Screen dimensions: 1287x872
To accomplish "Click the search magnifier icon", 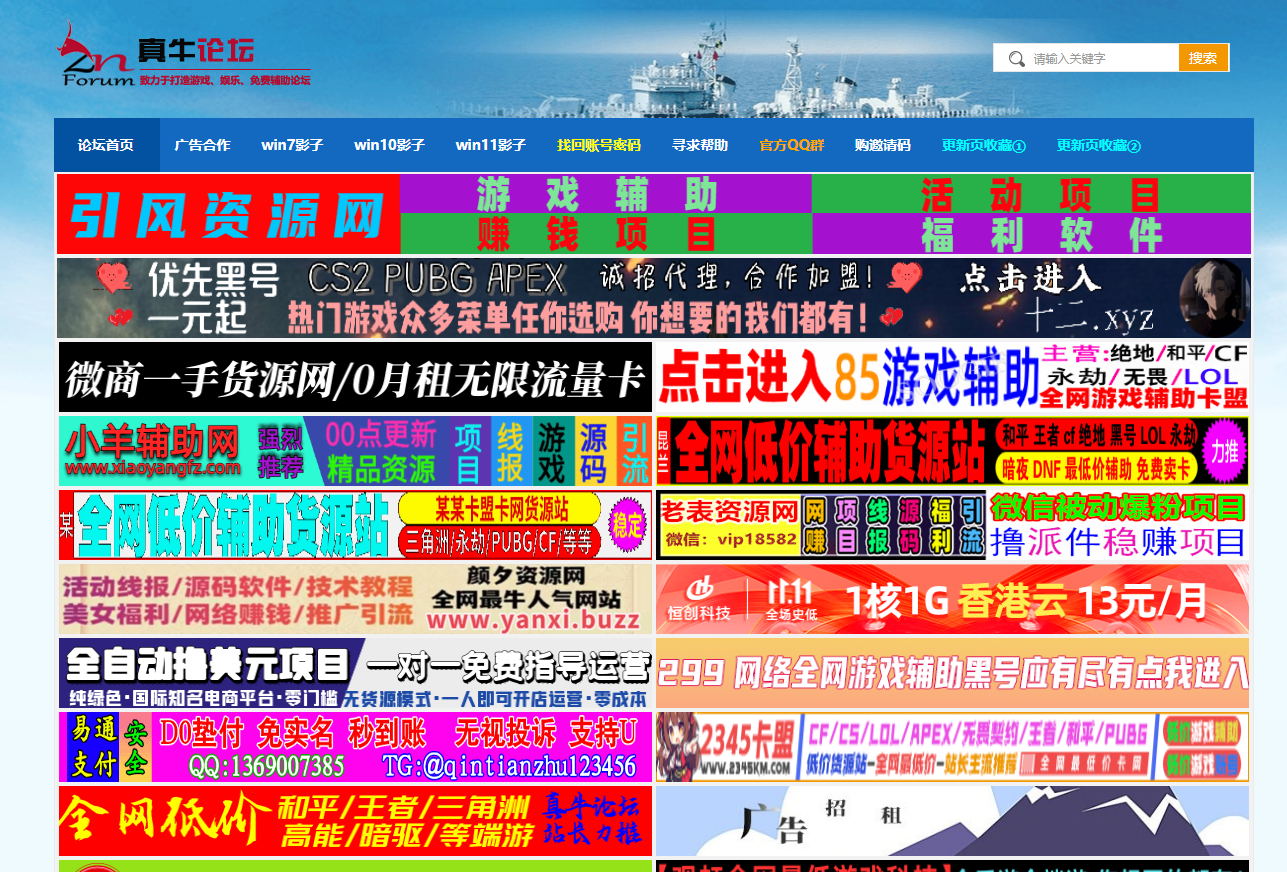I will (1016, 59).
